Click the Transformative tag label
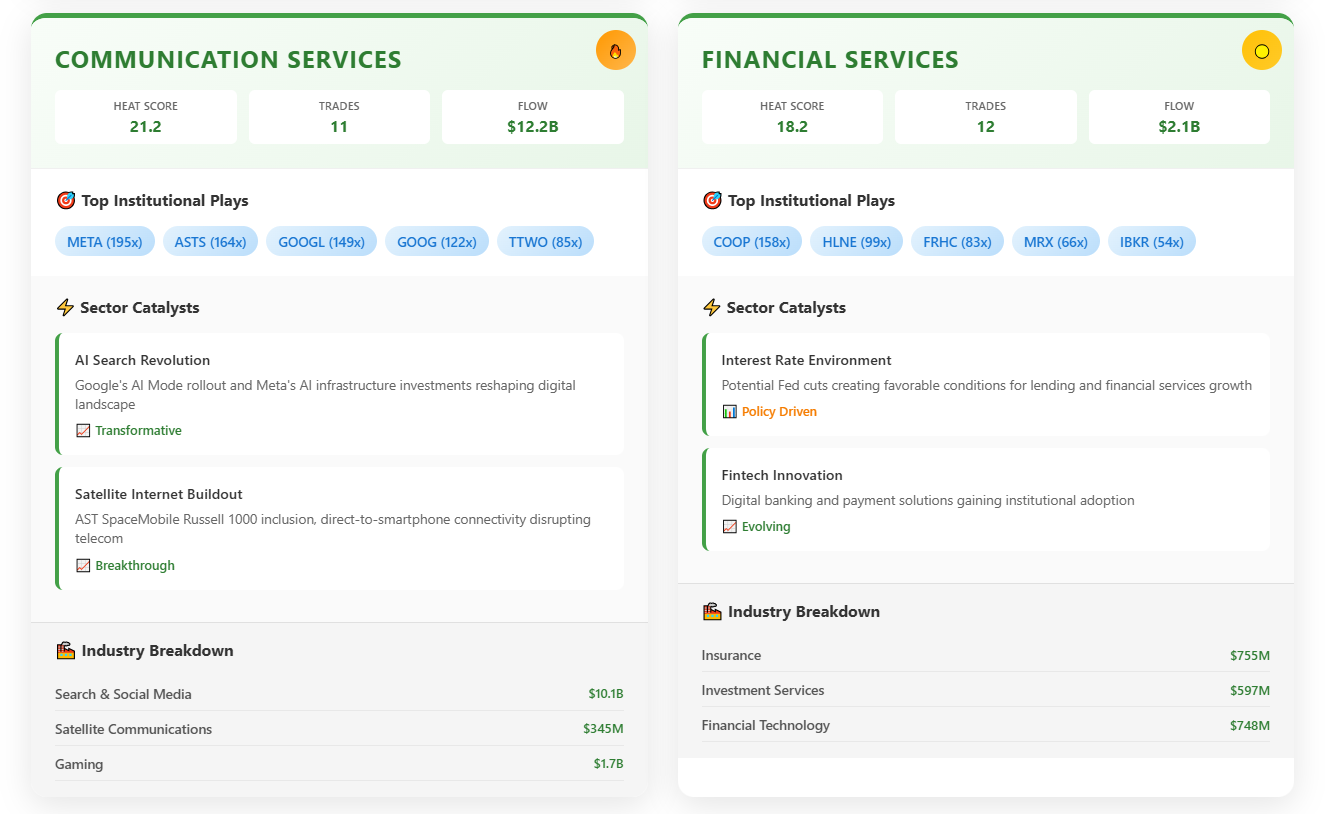This screenshot has height=814, width=1325. point(138,431)
